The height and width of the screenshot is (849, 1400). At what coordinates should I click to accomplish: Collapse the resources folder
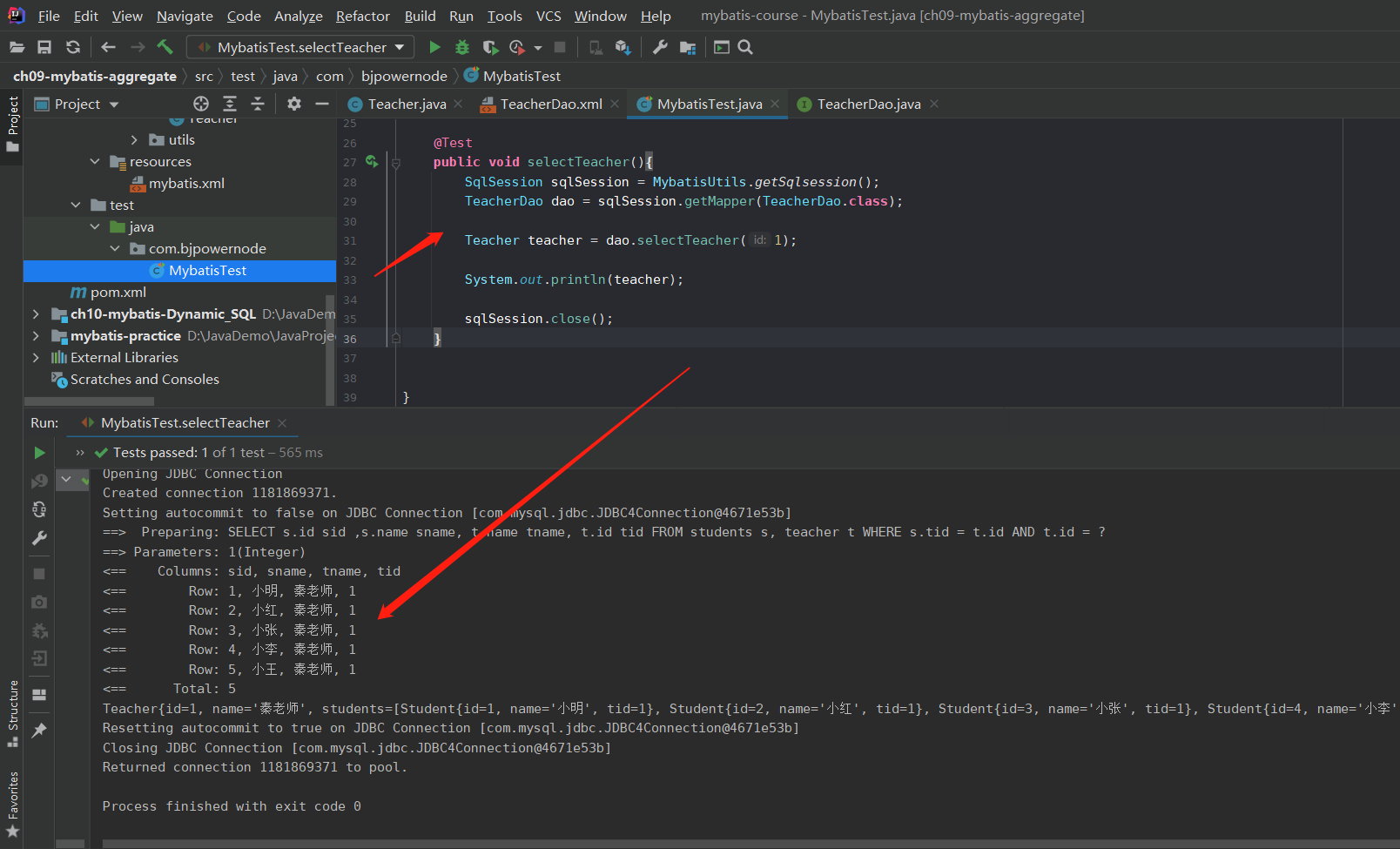point(95,161)
